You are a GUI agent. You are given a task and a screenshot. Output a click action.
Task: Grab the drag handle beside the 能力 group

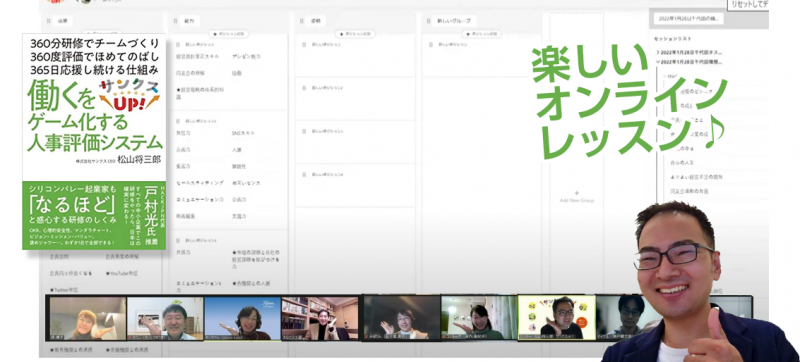coord(176,21)
